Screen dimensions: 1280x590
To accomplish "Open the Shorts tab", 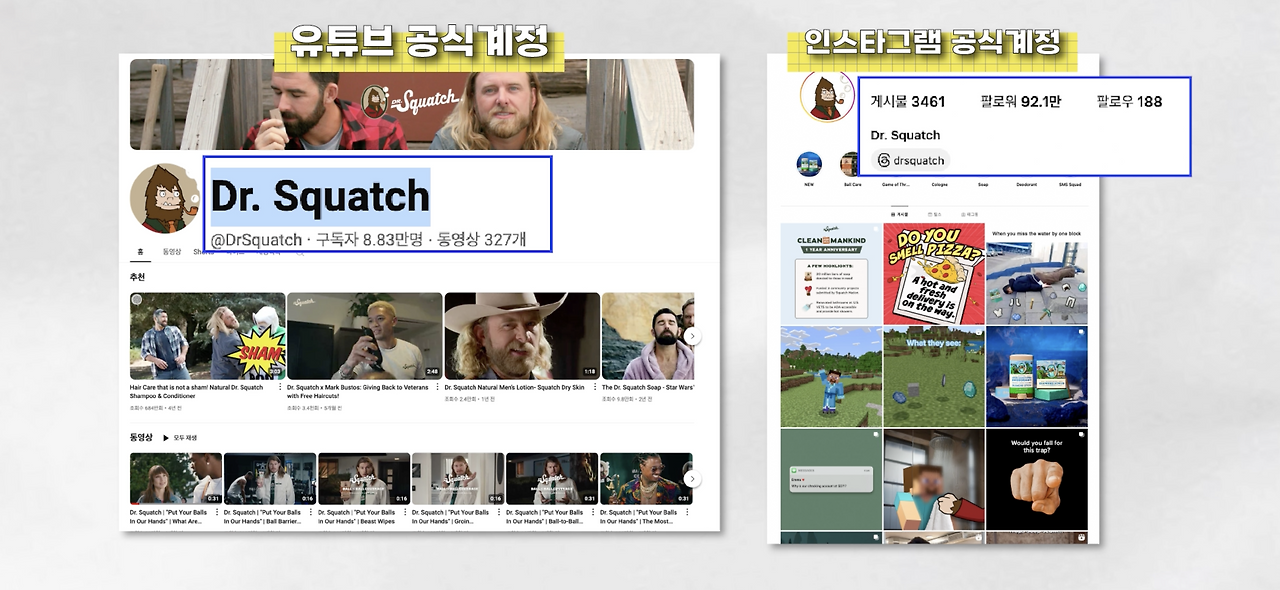I will point(201,250).
